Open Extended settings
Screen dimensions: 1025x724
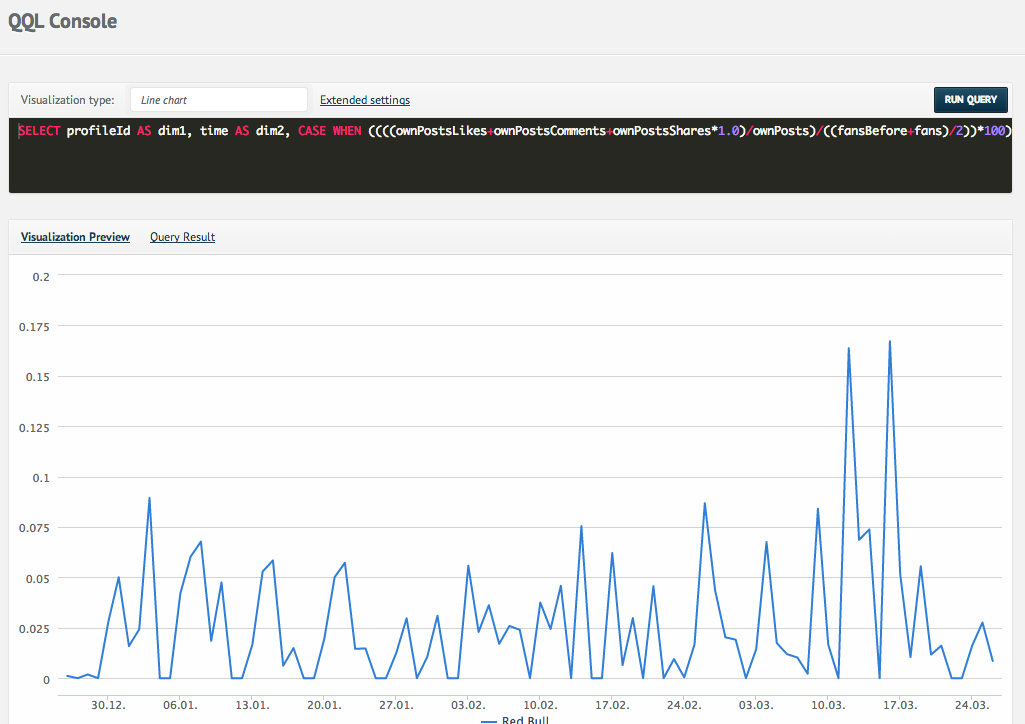[x=364, y=100]
